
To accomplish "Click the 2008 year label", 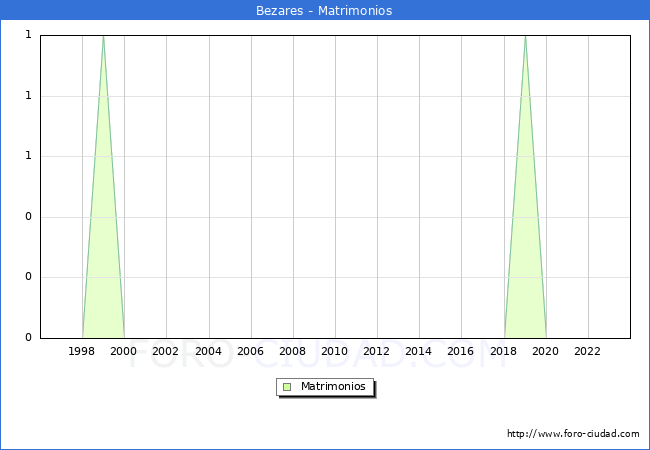I will [x=292, y=351].
